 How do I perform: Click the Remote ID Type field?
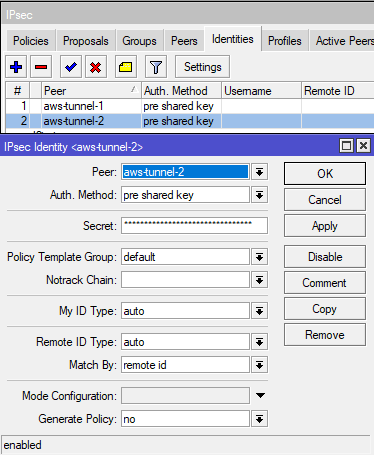point(185,342)
